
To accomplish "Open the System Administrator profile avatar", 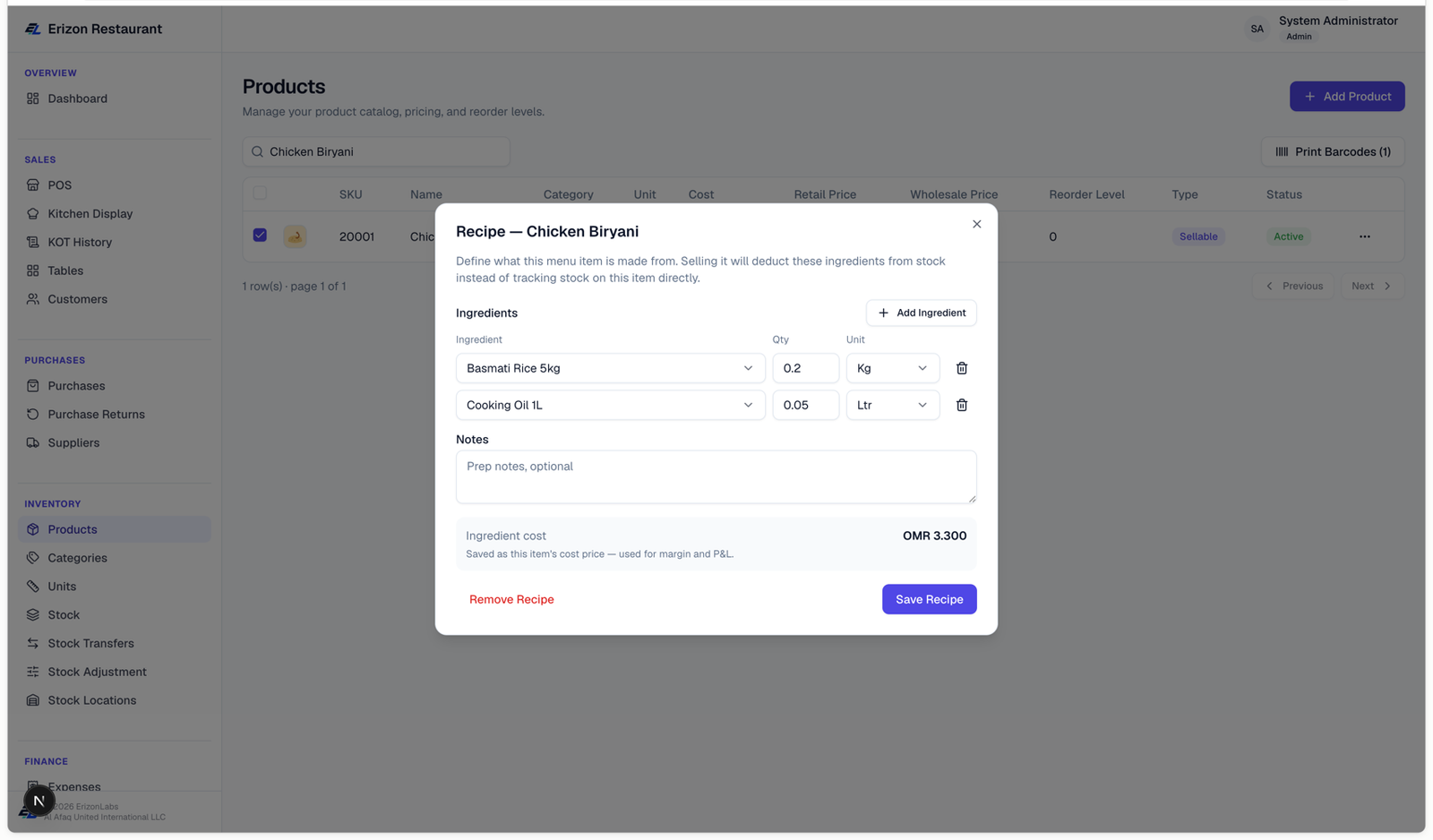I will (x=1257, y=29).
